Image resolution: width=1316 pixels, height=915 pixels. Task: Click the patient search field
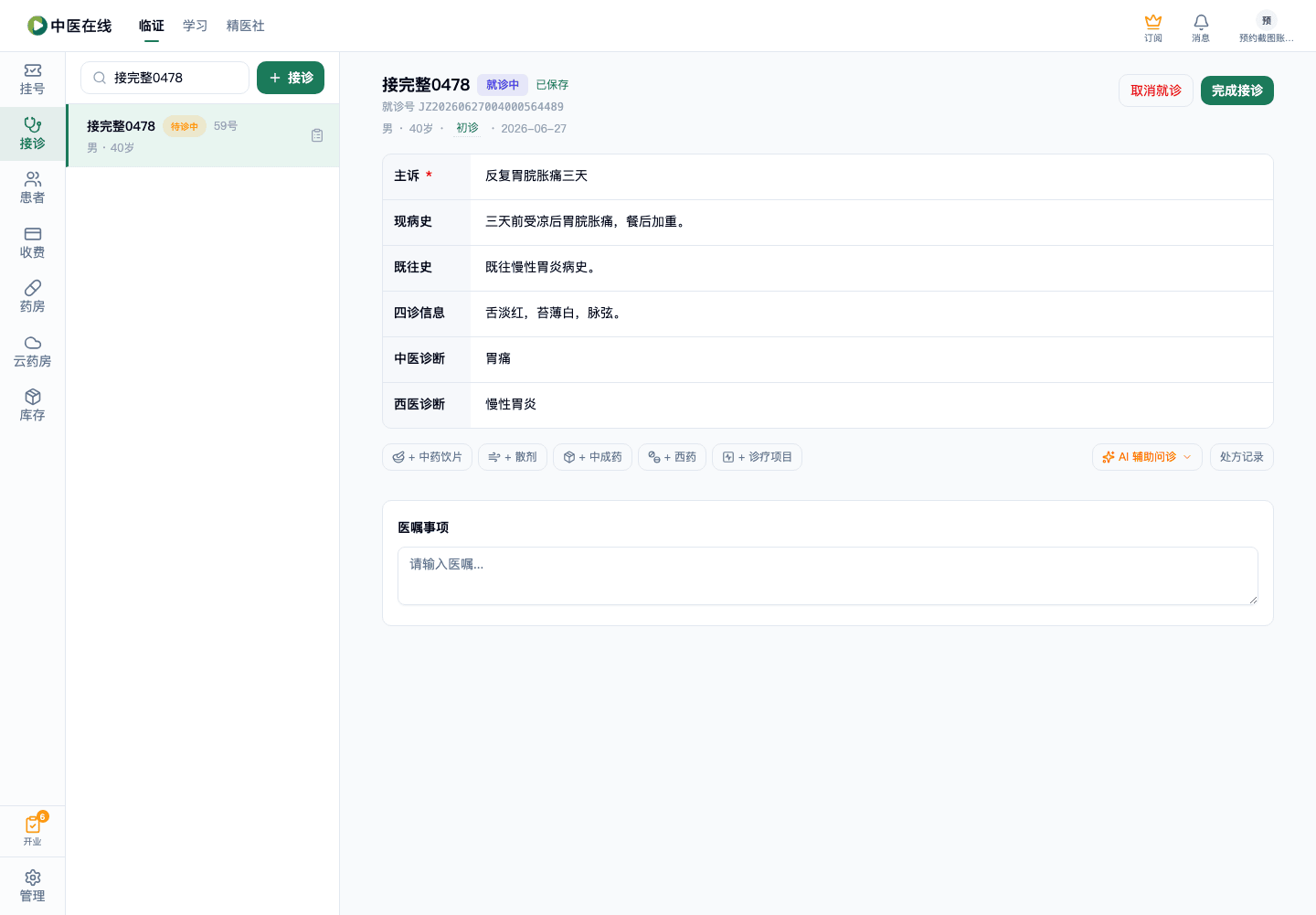coord(164,78)
